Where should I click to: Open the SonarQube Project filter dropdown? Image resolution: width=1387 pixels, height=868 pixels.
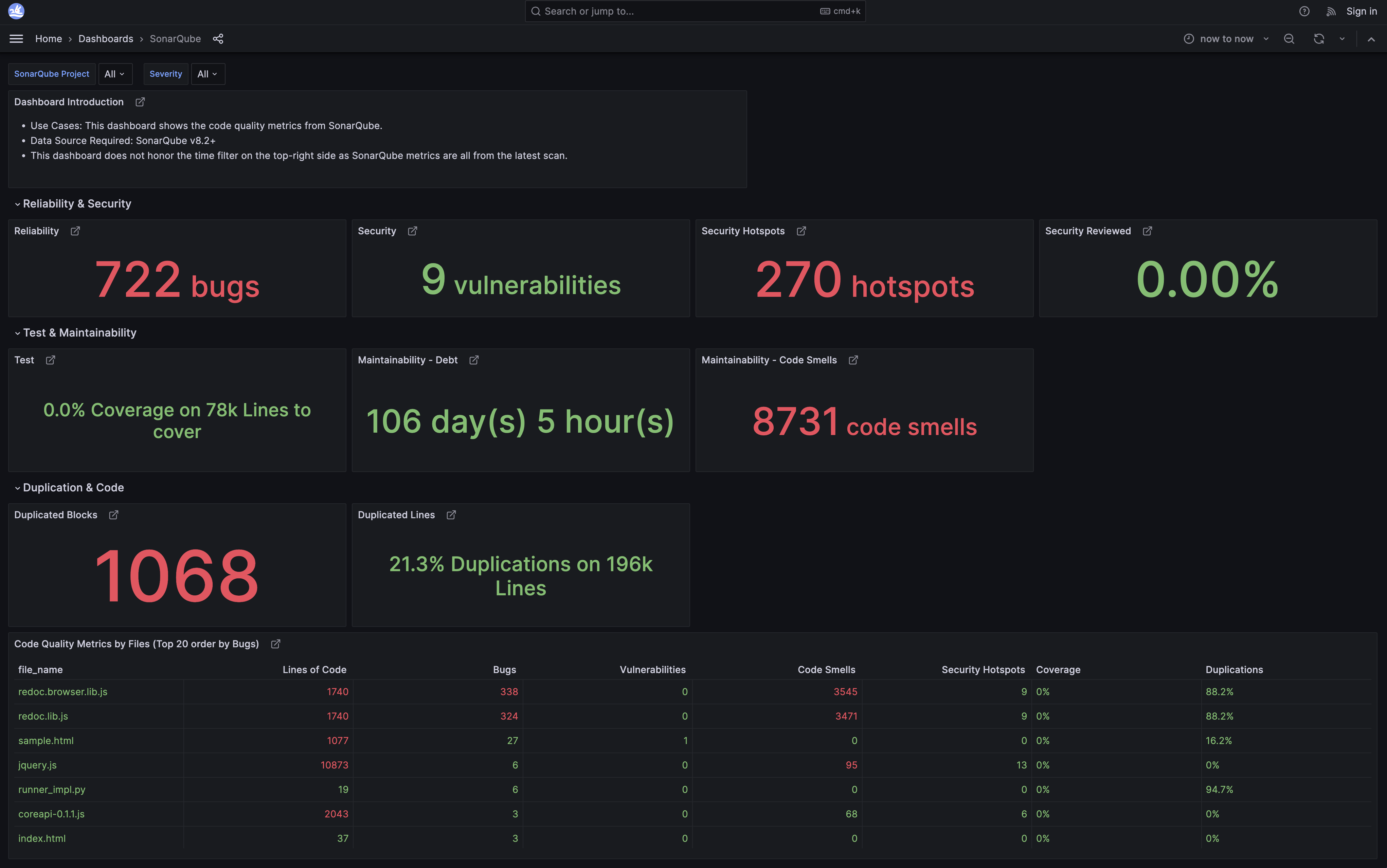coord(115,73)
